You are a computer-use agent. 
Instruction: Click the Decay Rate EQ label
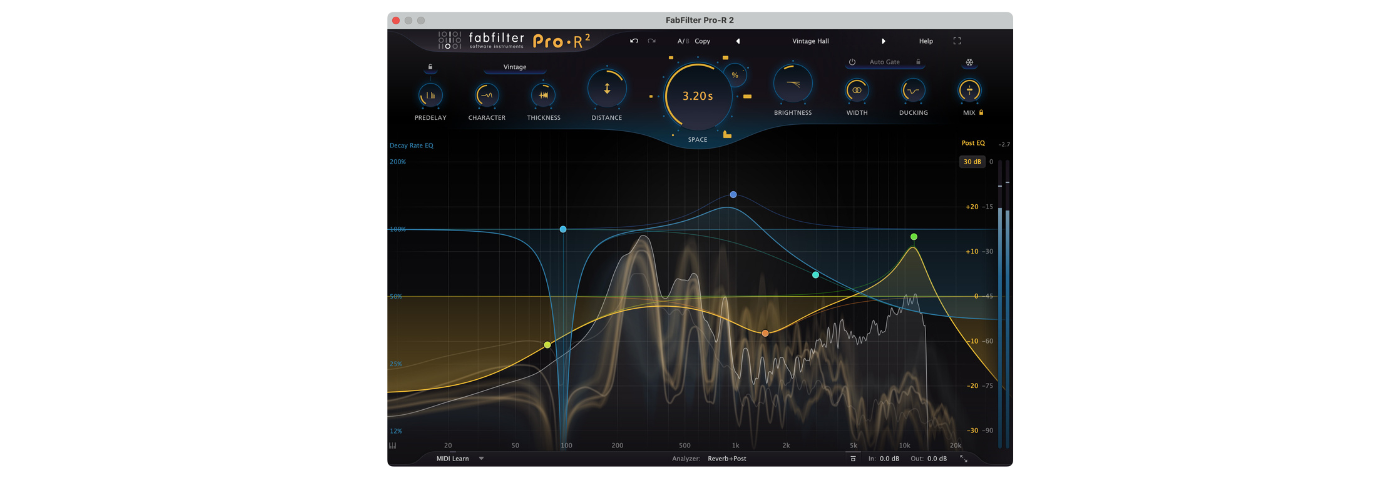click(x=411, y=146)
